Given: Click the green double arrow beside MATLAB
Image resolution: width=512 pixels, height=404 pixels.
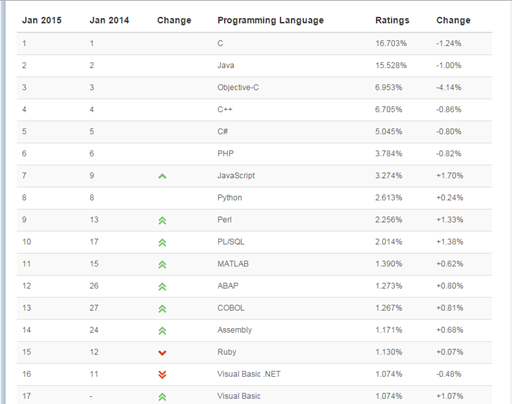Looking at the screenshot, I should [x=162, y=264].
